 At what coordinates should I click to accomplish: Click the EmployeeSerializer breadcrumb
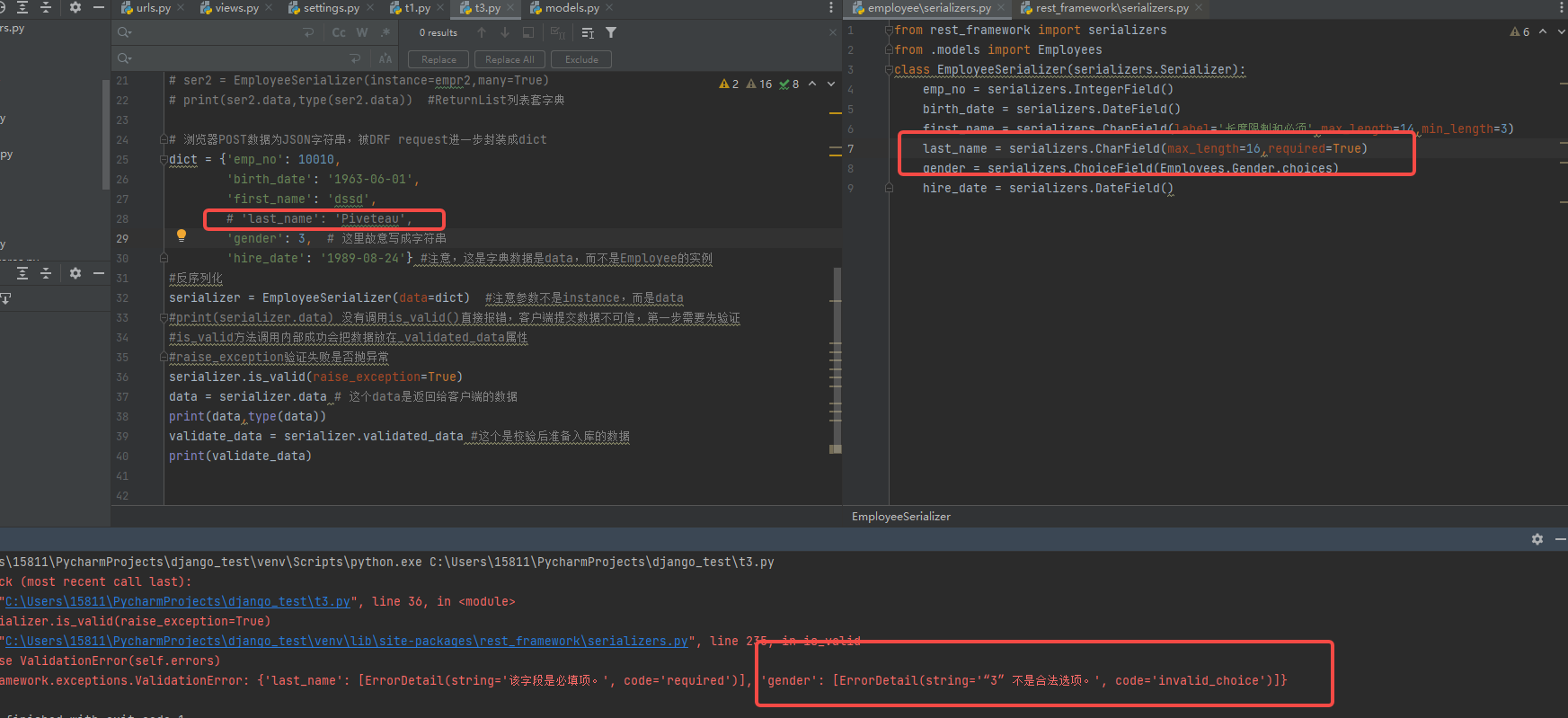[x=901, y=517]
